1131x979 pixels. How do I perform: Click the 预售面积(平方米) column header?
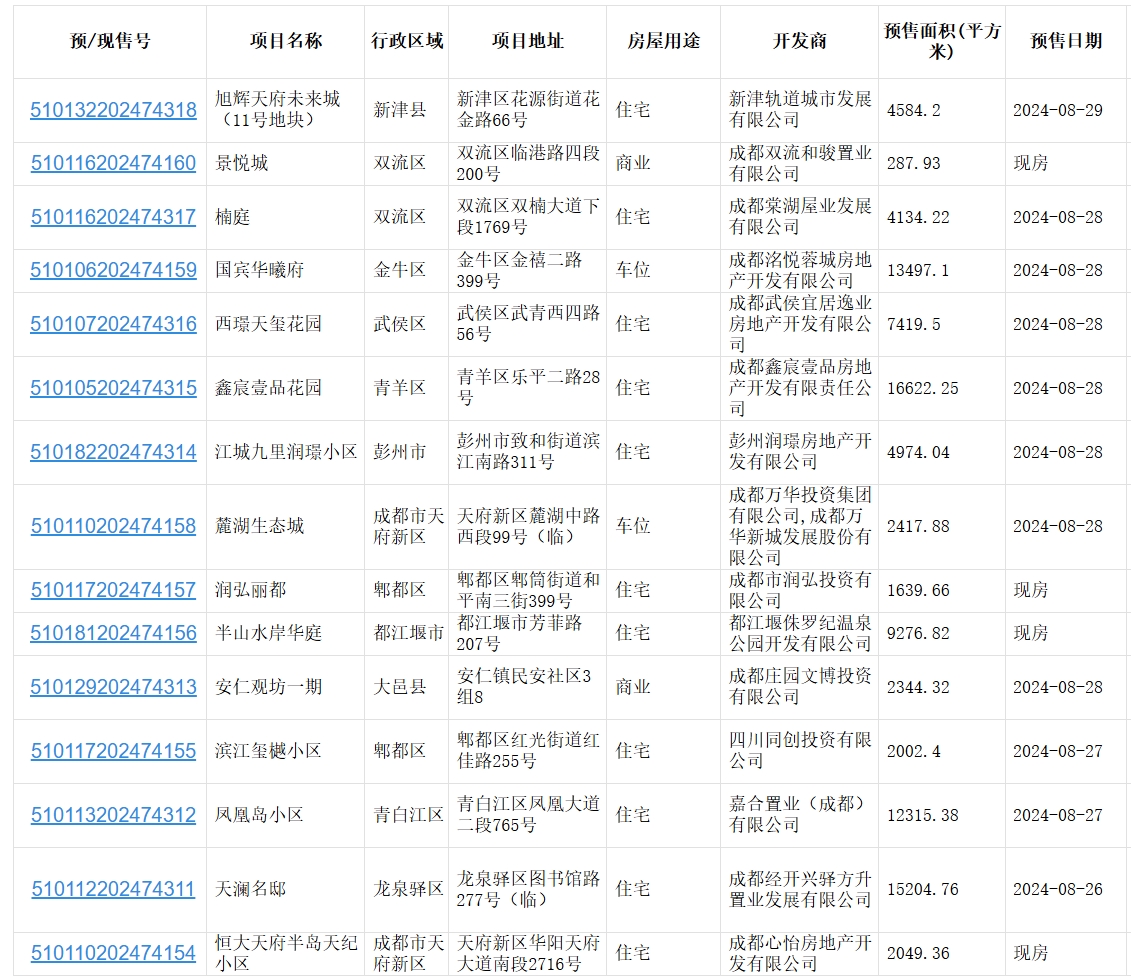[x=942, y=41]
